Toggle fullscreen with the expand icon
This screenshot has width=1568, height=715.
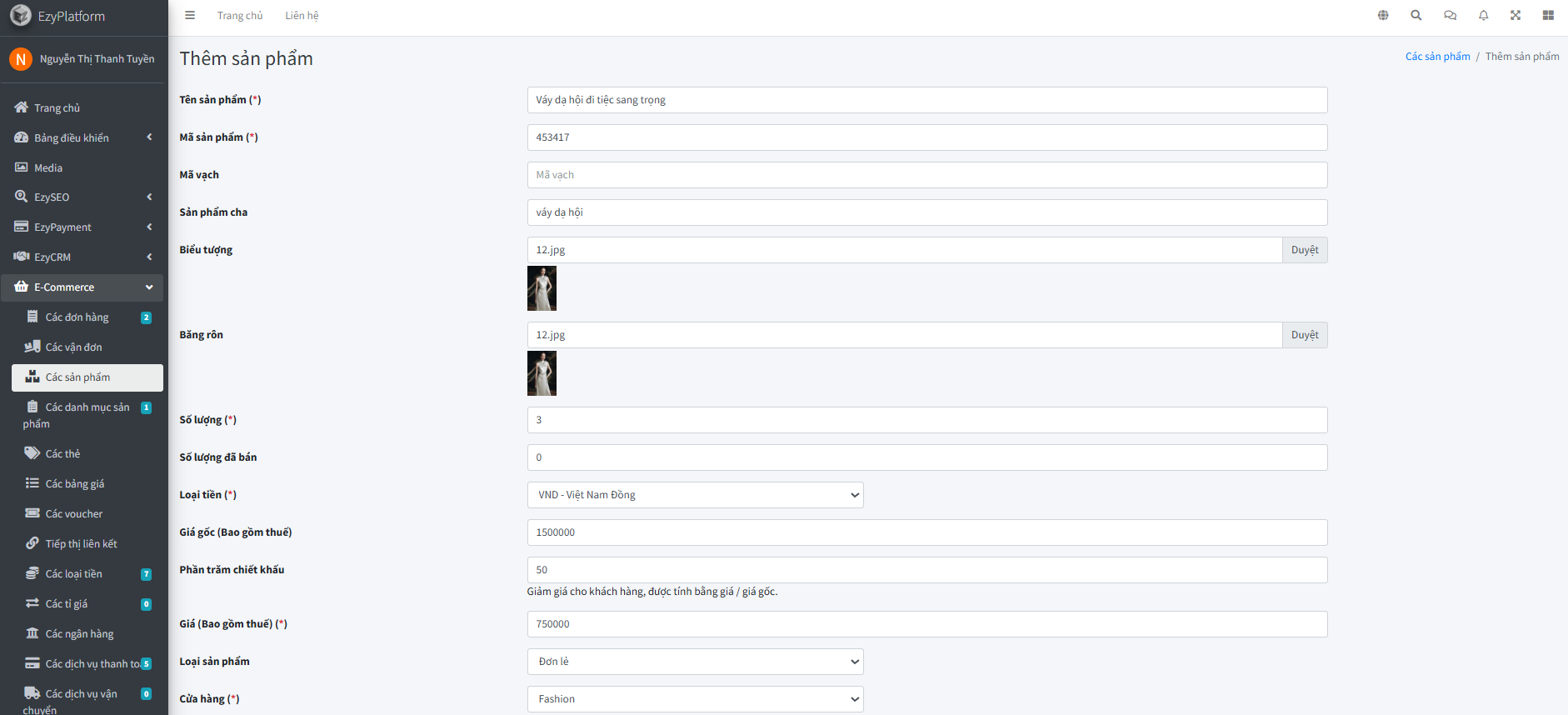(1516, 15)
